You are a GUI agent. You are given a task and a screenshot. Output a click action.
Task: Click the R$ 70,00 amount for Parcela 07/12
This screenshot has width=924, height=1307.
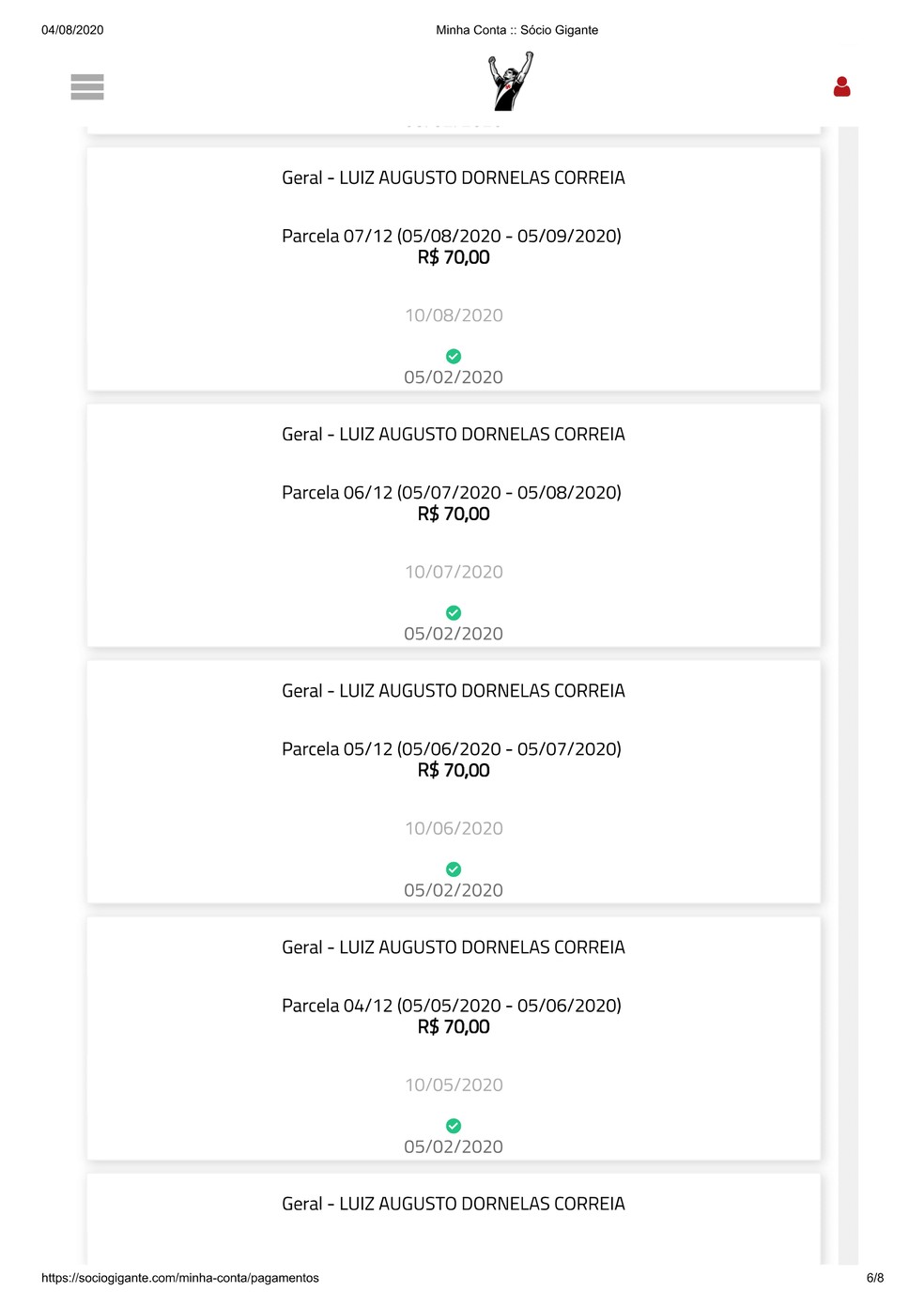click(454, 257)
